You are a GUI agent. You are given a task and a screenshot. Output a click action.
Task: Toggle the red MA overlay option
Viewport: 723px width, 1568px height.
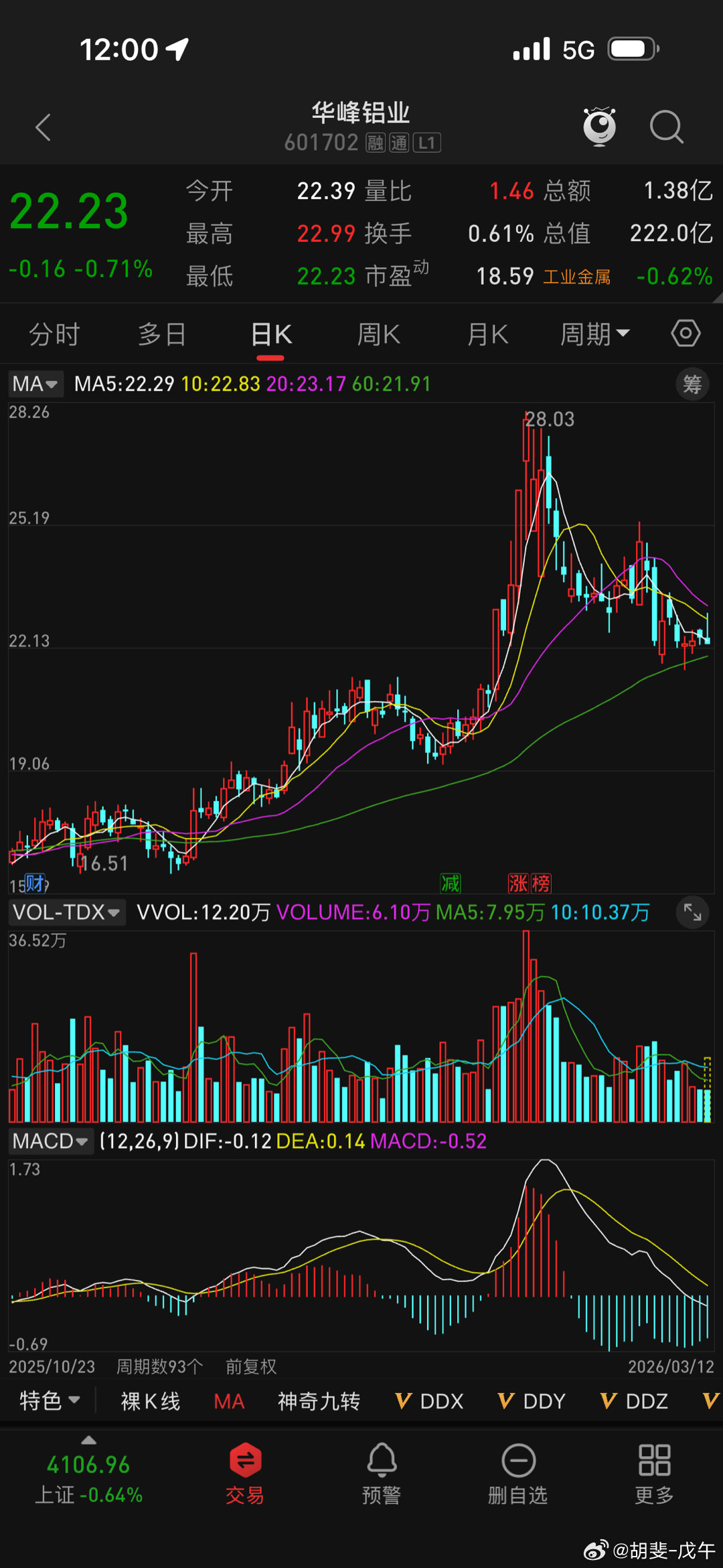click(x=229, y=1401)
